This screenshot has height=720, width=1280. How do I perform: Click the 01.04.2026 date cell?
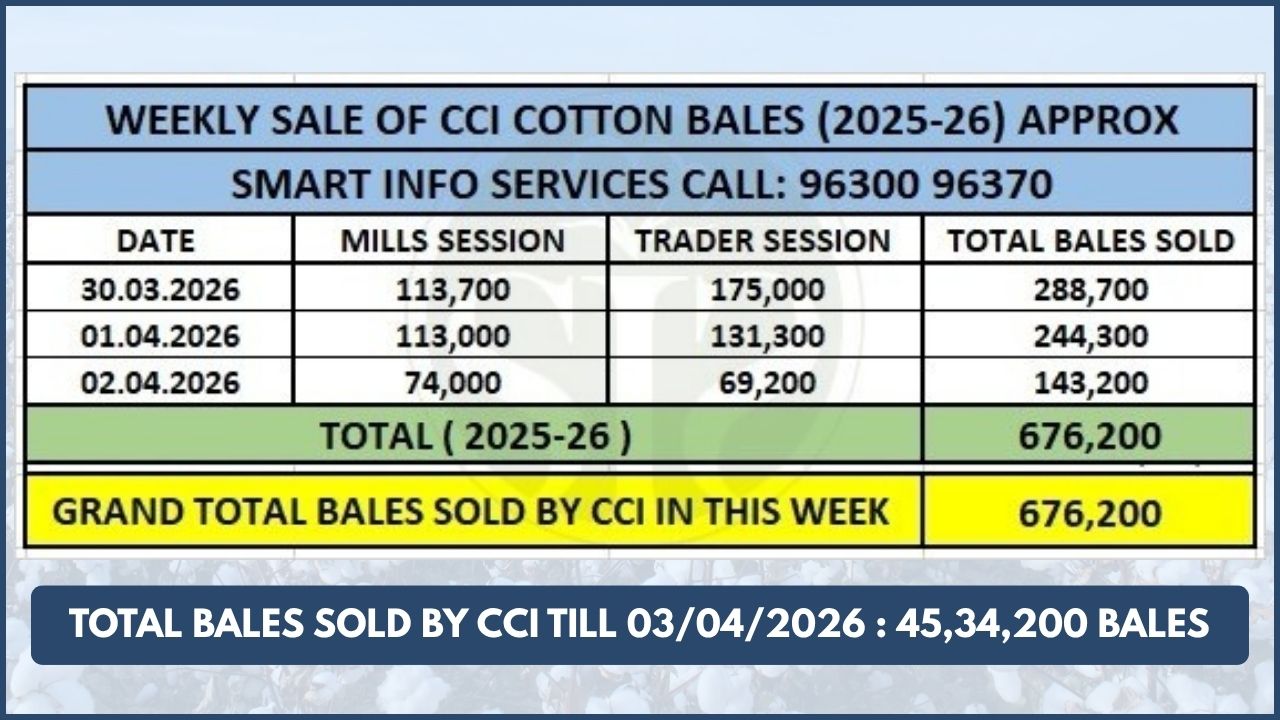(160, 337)
